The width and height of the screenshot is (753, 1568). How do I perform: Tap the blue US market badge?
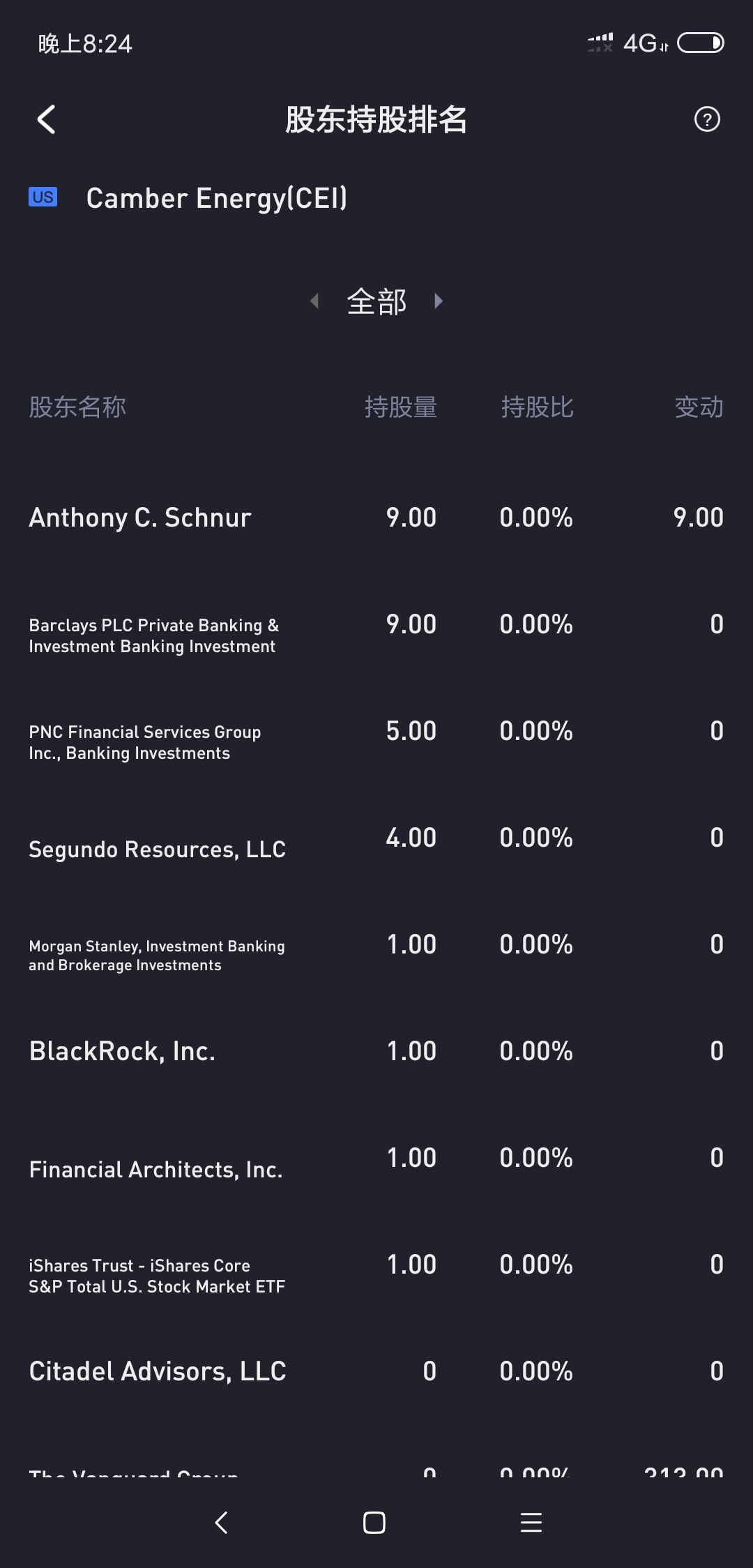43,197
